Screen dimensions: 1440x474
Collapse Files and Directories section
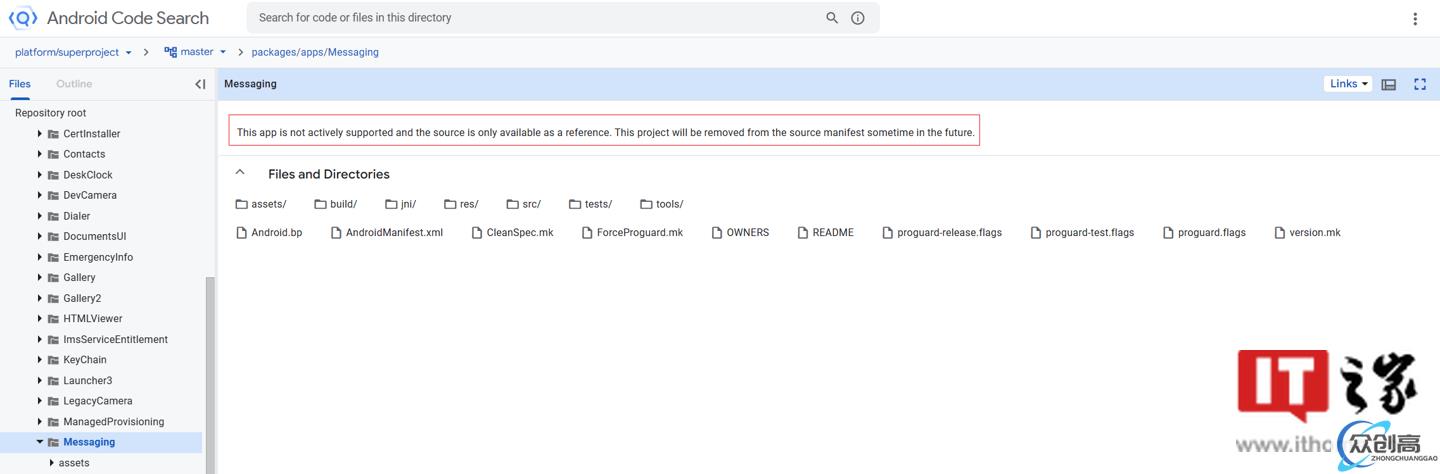click(x=240, y=173)
